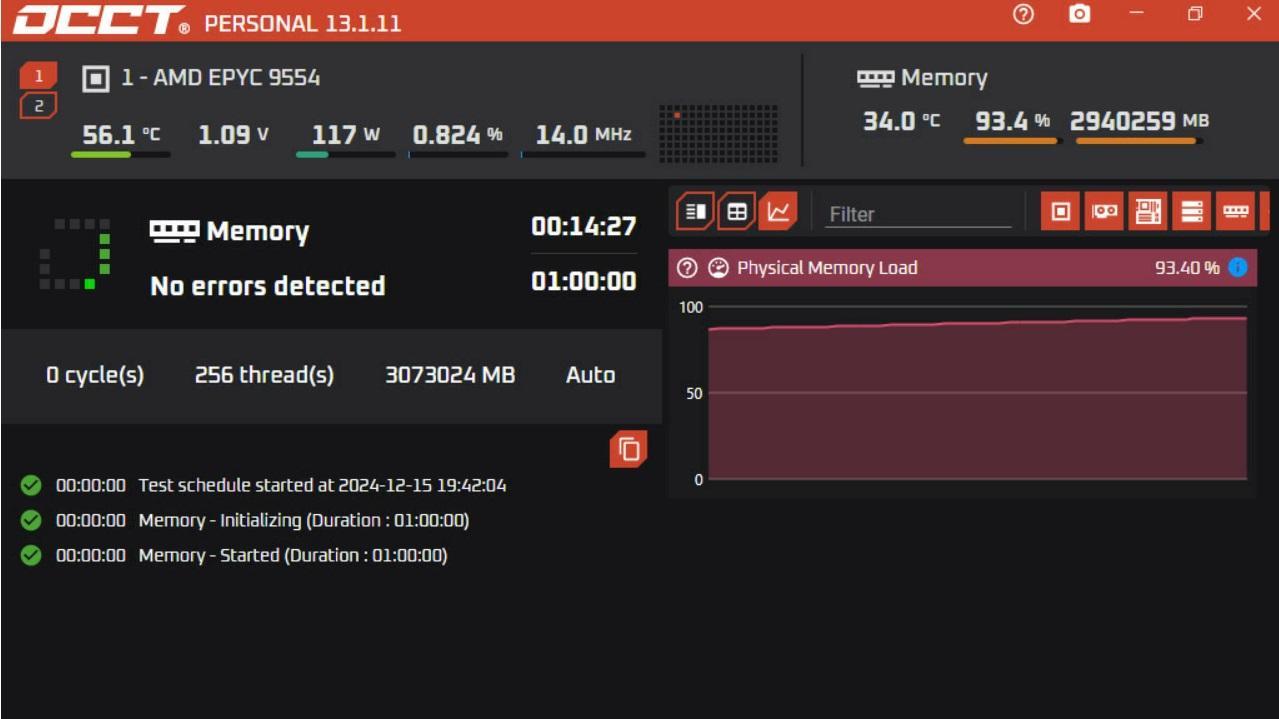Viewport: 1279px width, 719px height.
Task: Click the blue info icon on Physical Memory Load
Action: click(1236, 266)
